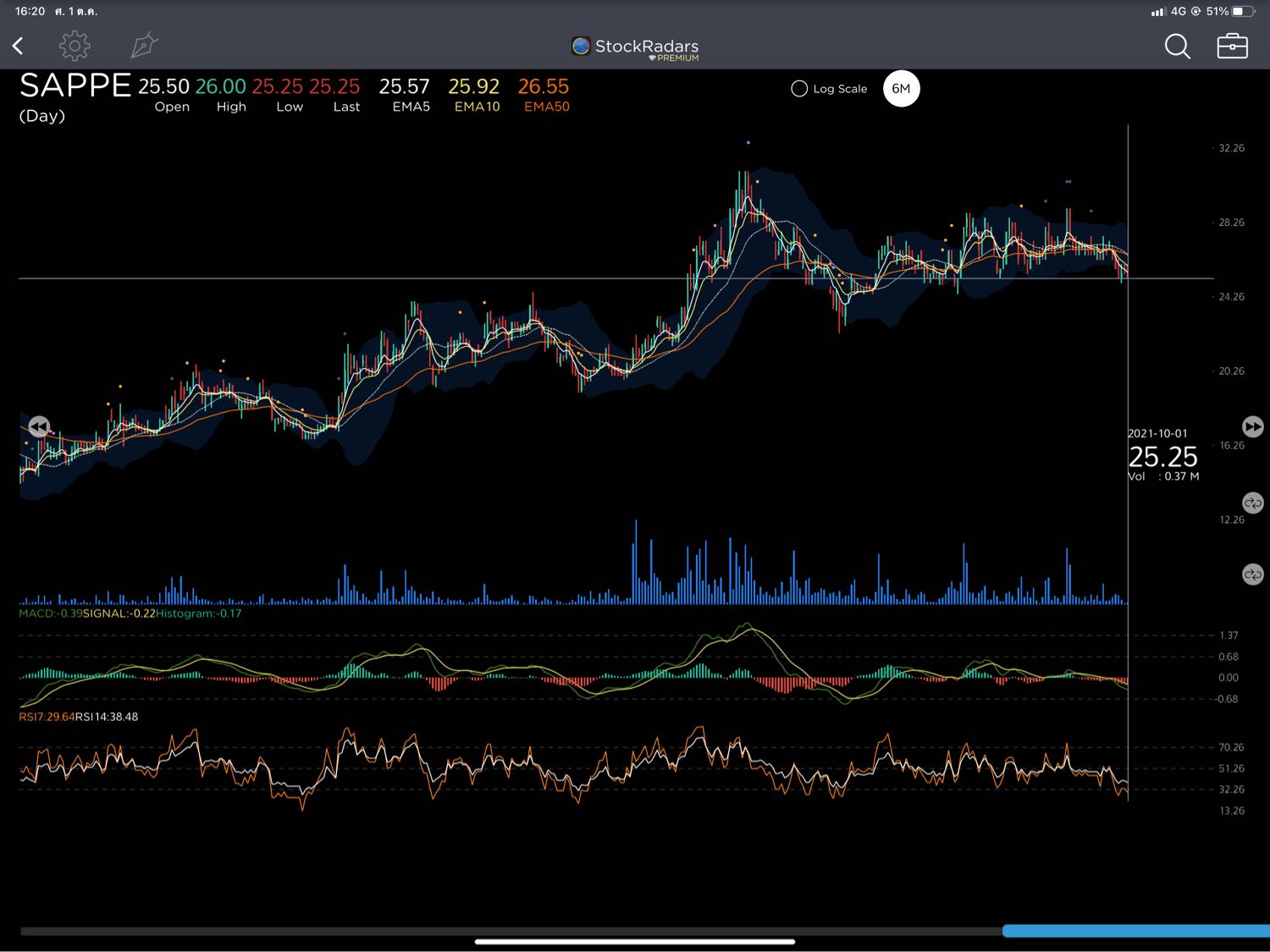Tap the (Day) interval label

pyautogui.click(x=42, y=116)
